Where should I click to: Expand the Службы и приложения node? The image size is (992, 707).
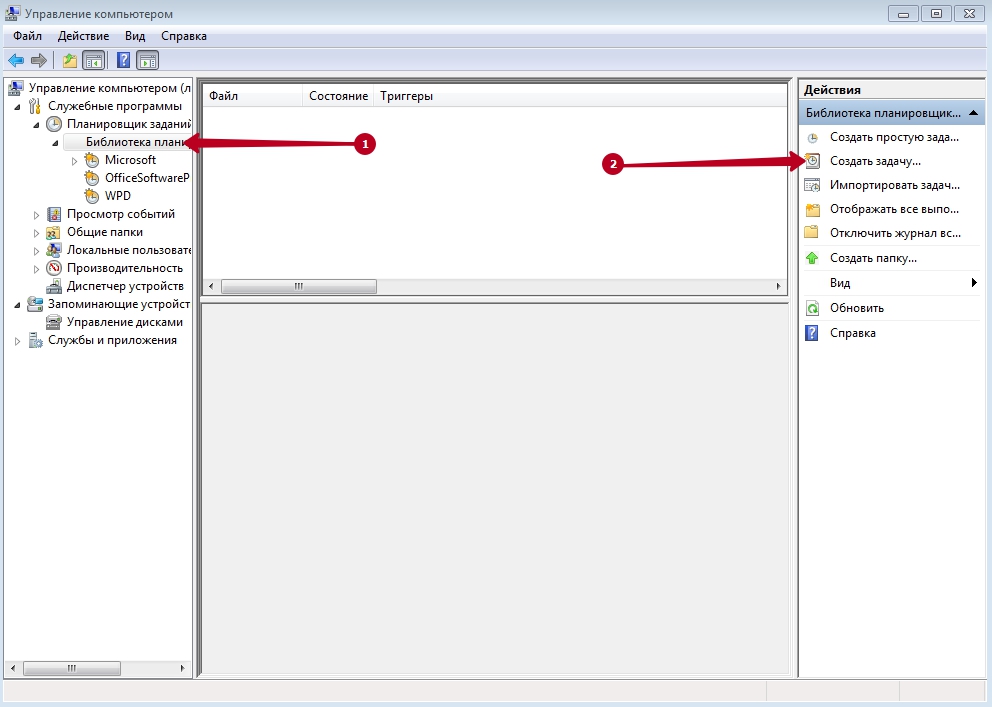pyautogui.click(x=17, y=341)
